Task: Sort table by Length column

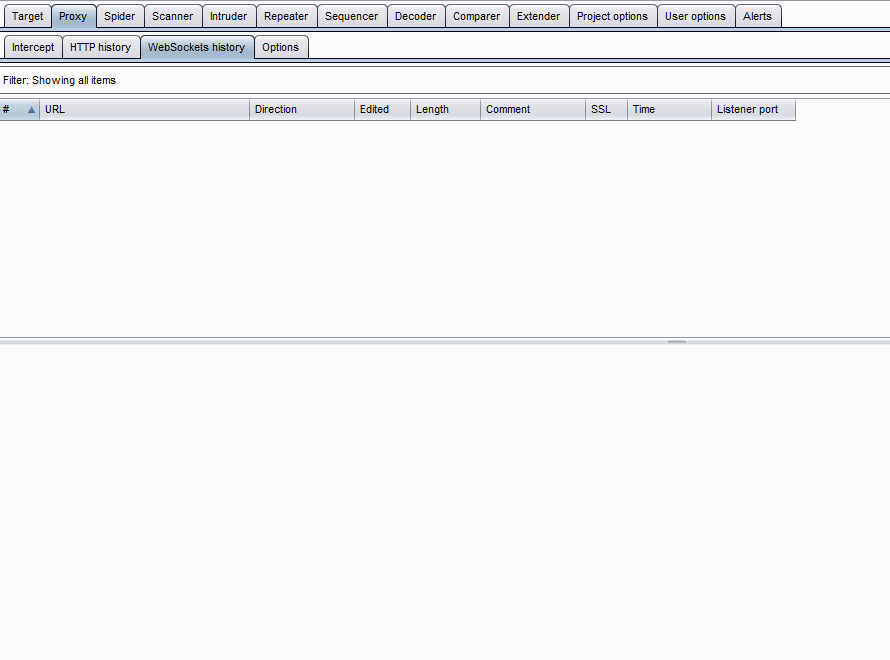Action: [446, 110]
